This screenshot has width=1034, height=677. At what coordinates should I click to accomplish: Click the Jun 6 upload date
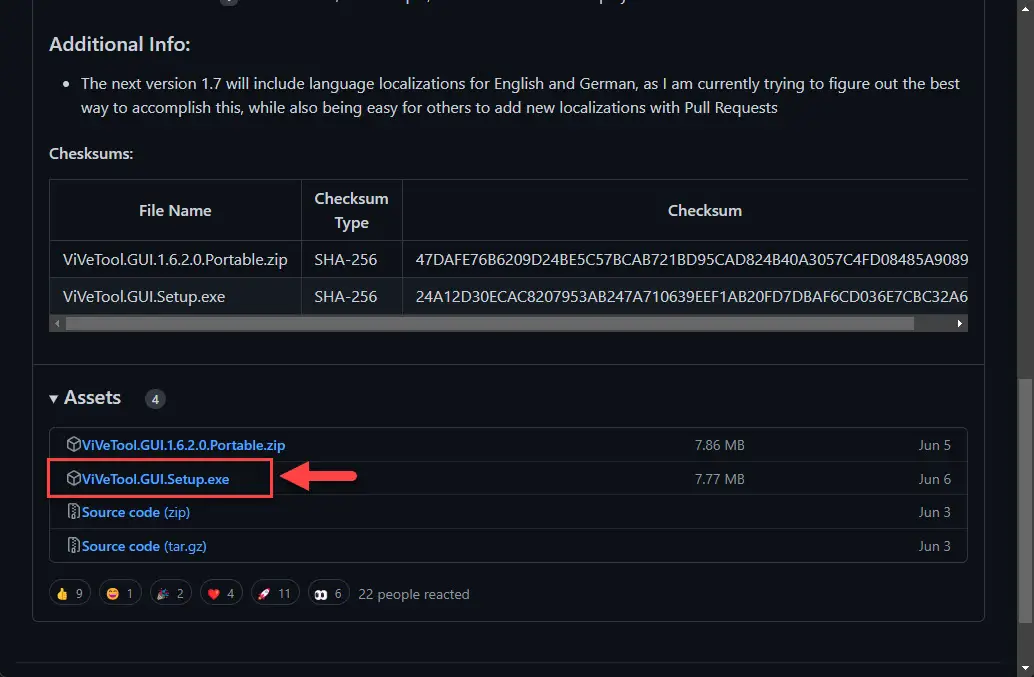tap(935, 479)
